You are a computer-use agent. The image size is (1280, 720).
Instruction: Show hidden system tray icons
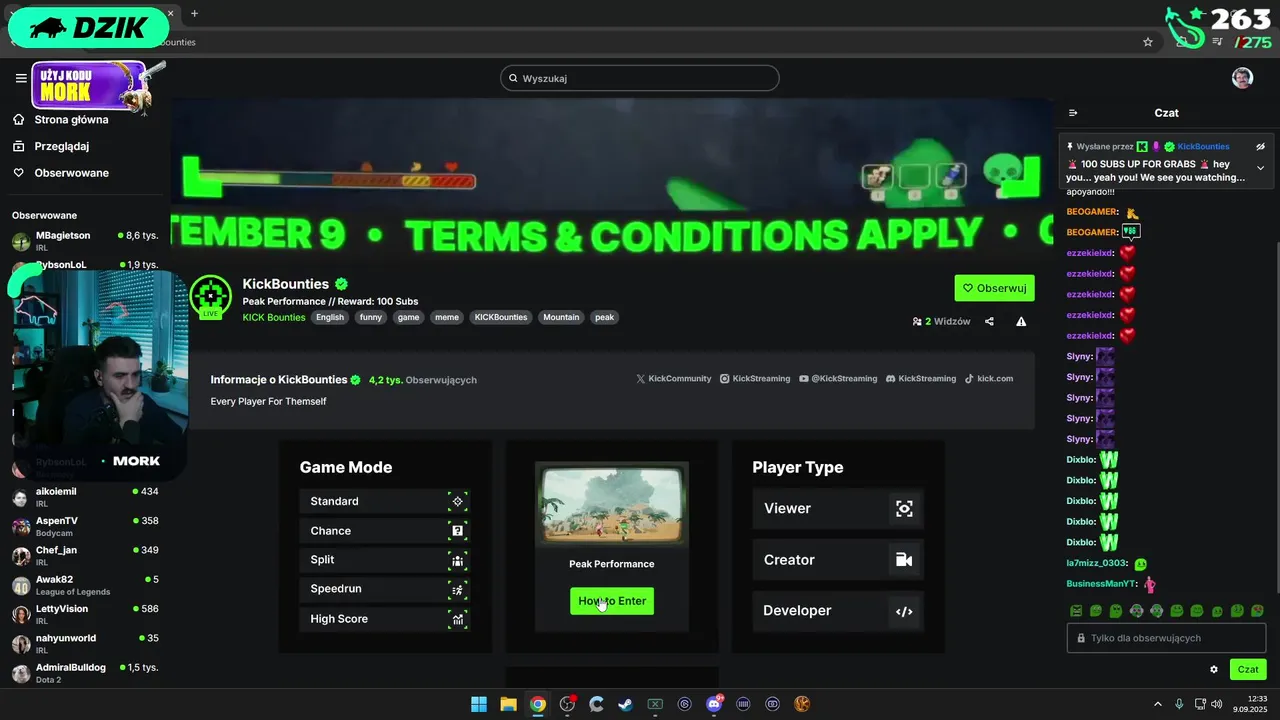point(1158,704)
